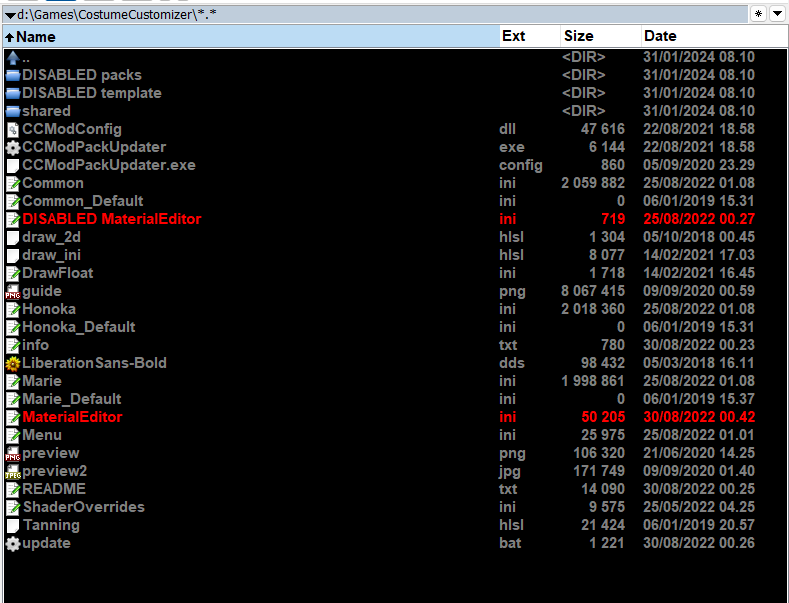The image size is (789, 603).
Task: Select the ShaderOverrides file name
Action: pyautogui.click(x=84, y=507)
